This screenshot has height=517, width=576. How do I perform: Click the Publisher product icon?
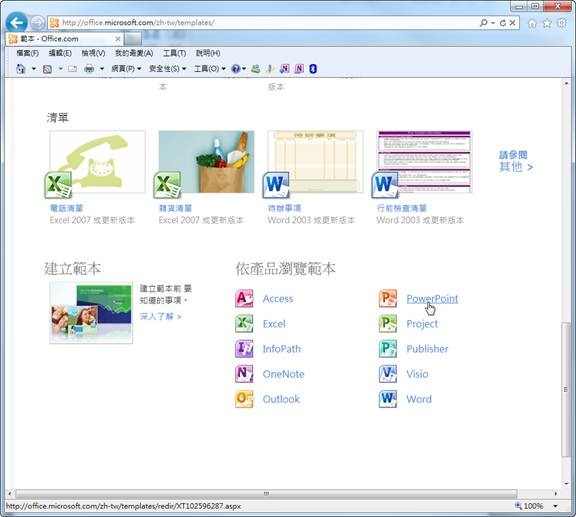(388, 348)
